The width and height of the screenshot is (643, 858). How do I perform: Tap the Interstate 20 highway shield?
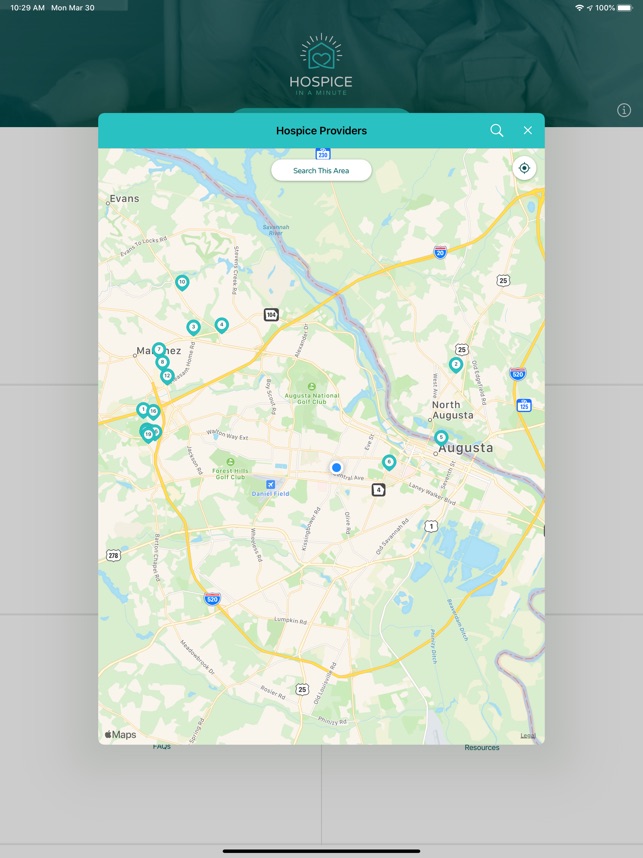[x=440, y=252]
